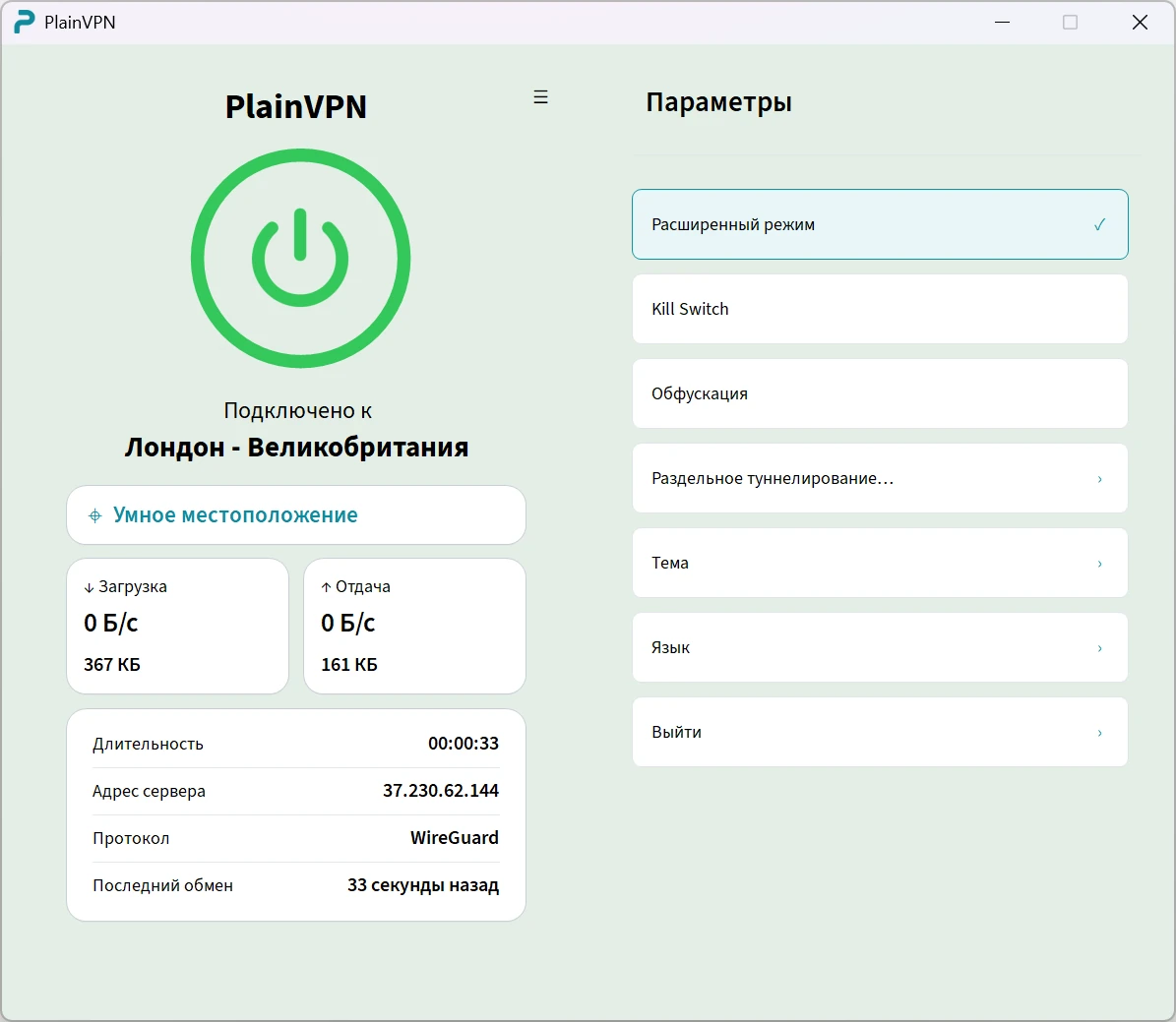The height and width of the screenshot is (1022, 1176).
Task: Click the Адрес сервера label
Action: [x=149, y=791]
